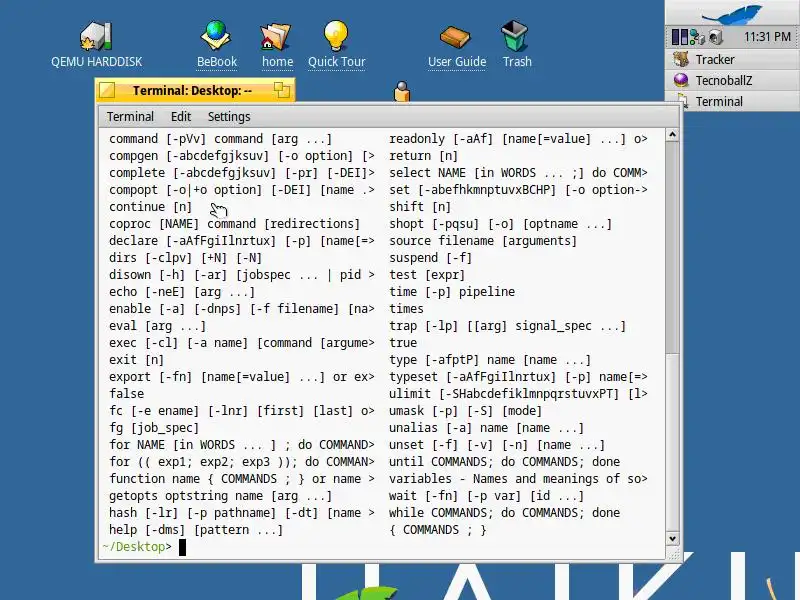Click the 'coproc [NAME] command [redirections]' line
Viewport: 800px width, 600px height.
[234, 223]
